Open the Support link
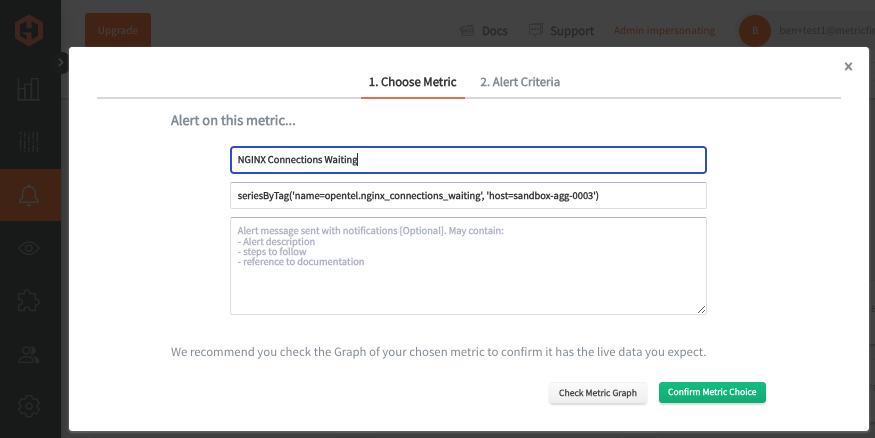The width and height of the screenshot is (875, 438). point(561,31)
